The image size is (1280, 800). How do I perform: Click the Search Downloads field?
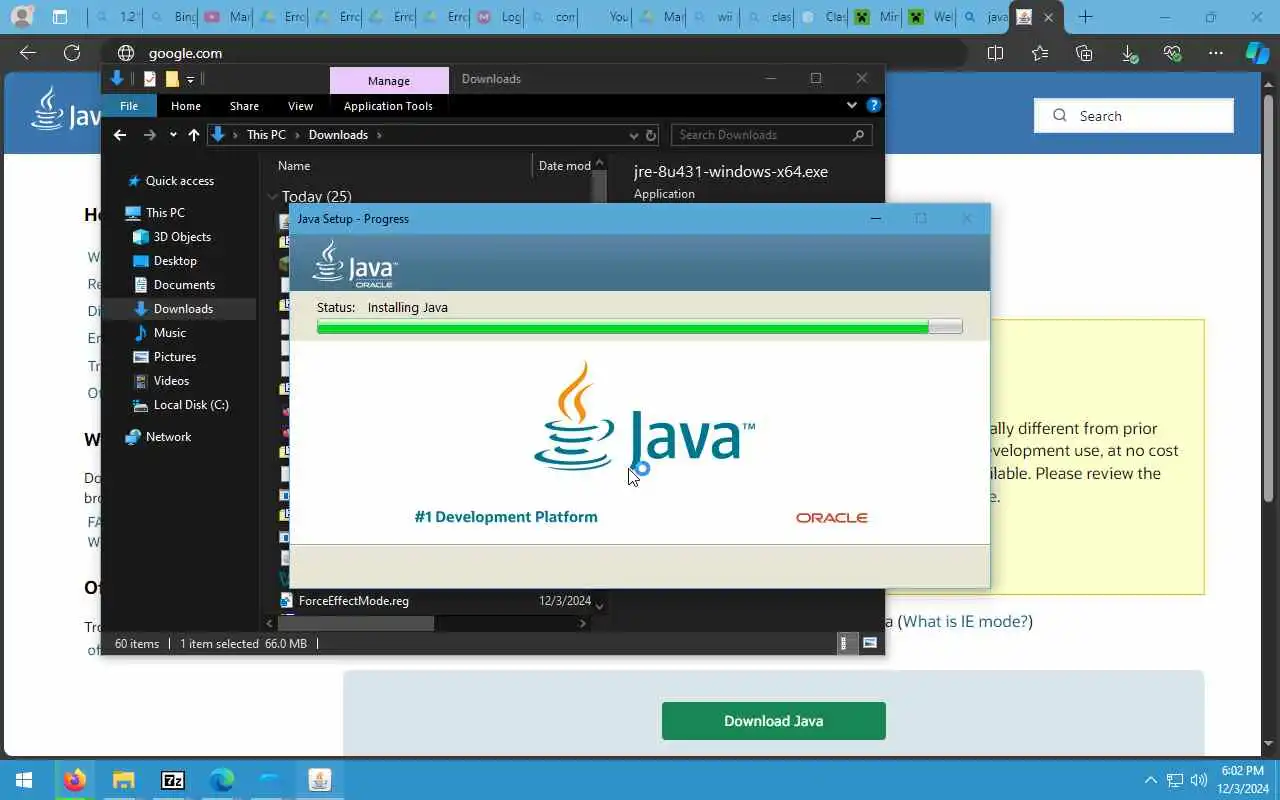click(770, 135)
